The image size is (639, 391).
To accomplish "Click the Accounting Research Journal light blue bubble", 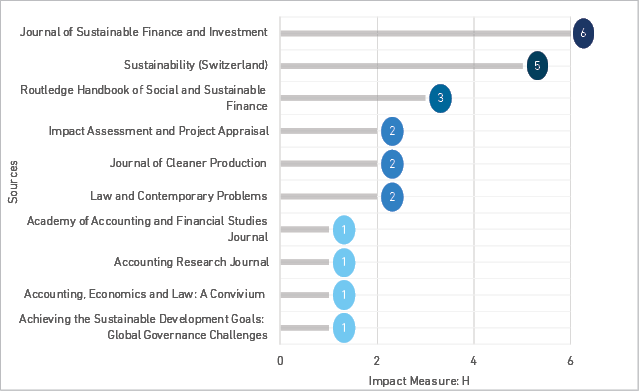I will (344, 262).
